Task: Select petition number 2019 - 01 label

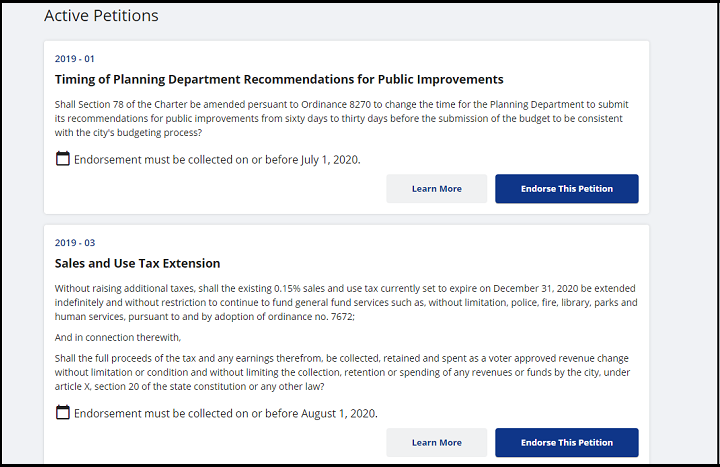Action: click(74, 59)
